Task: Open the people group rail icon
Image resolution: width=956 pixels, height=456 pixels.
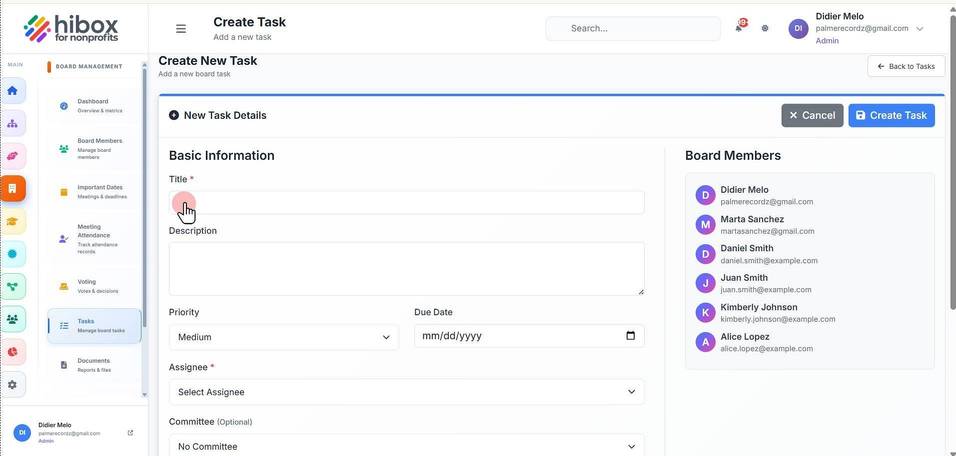Action: coord(12,319)
